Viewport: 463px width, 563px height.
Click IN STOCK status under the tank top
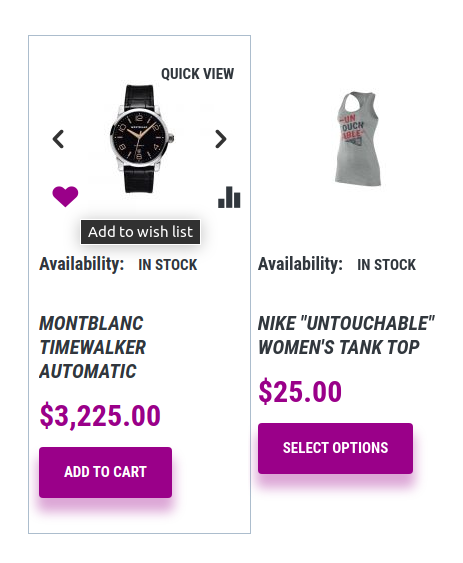click(386, 265)
